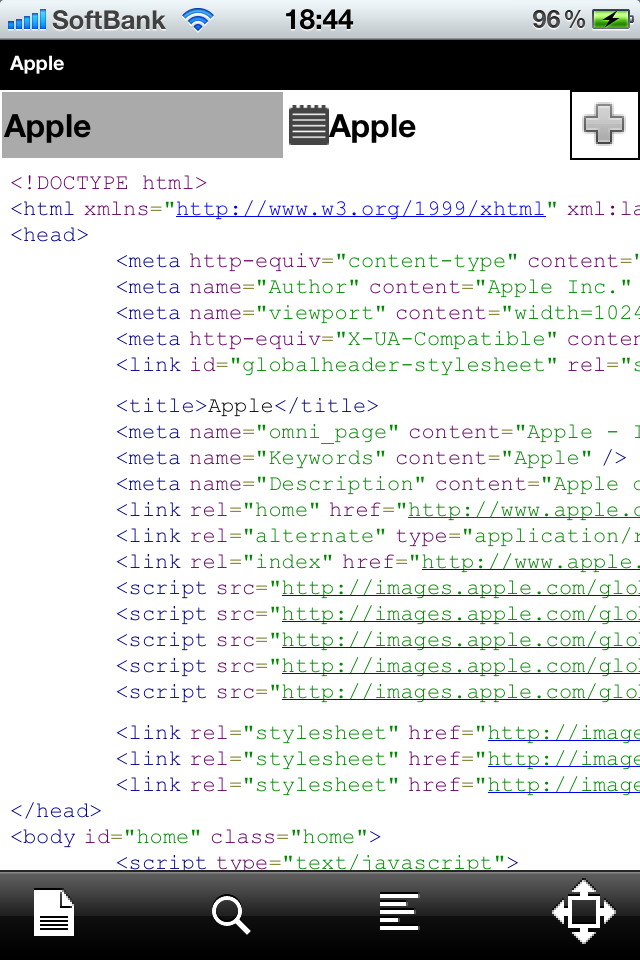Select the link id="globalheader-stylesheet" line

pos(378,365)
